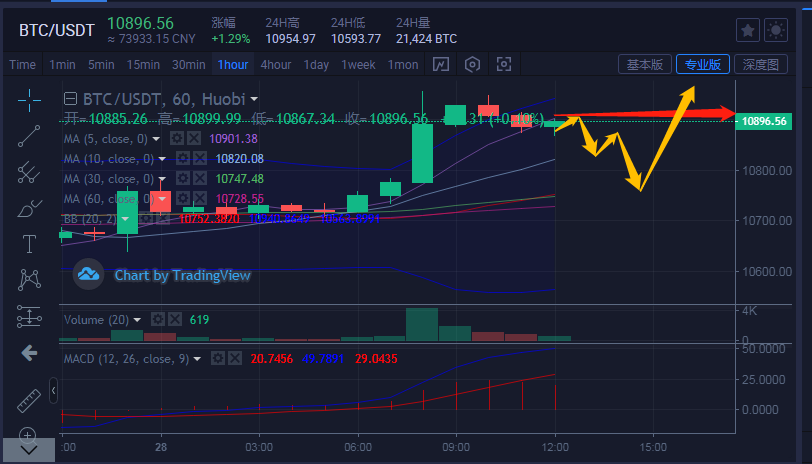Select the XABCD pattern tool
This screenshot has height=464, width=812.
click(29, 280)
